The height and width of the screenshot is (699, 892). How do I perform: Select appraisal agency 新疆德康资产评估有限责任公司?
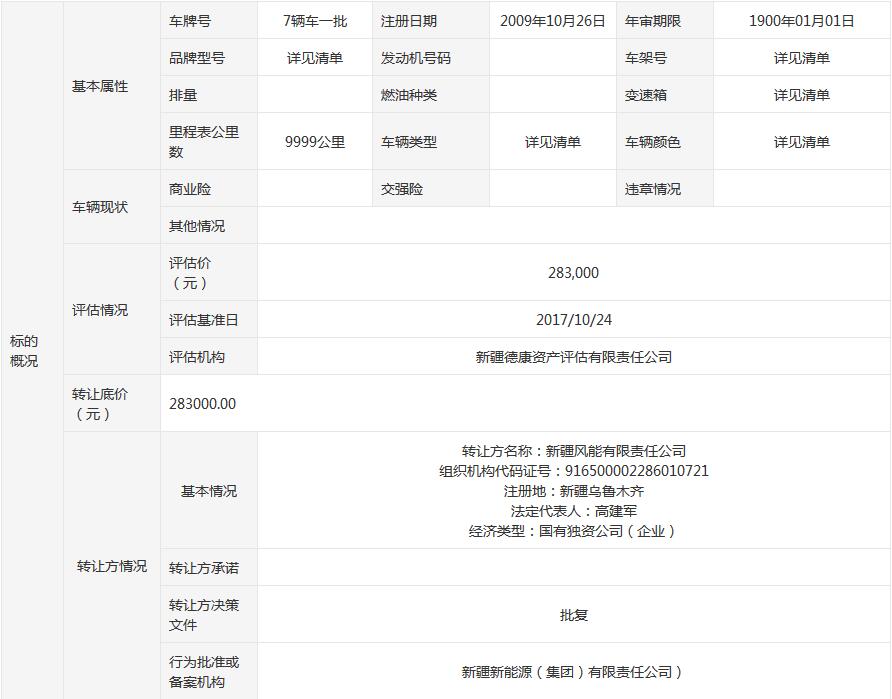(573, 357)
